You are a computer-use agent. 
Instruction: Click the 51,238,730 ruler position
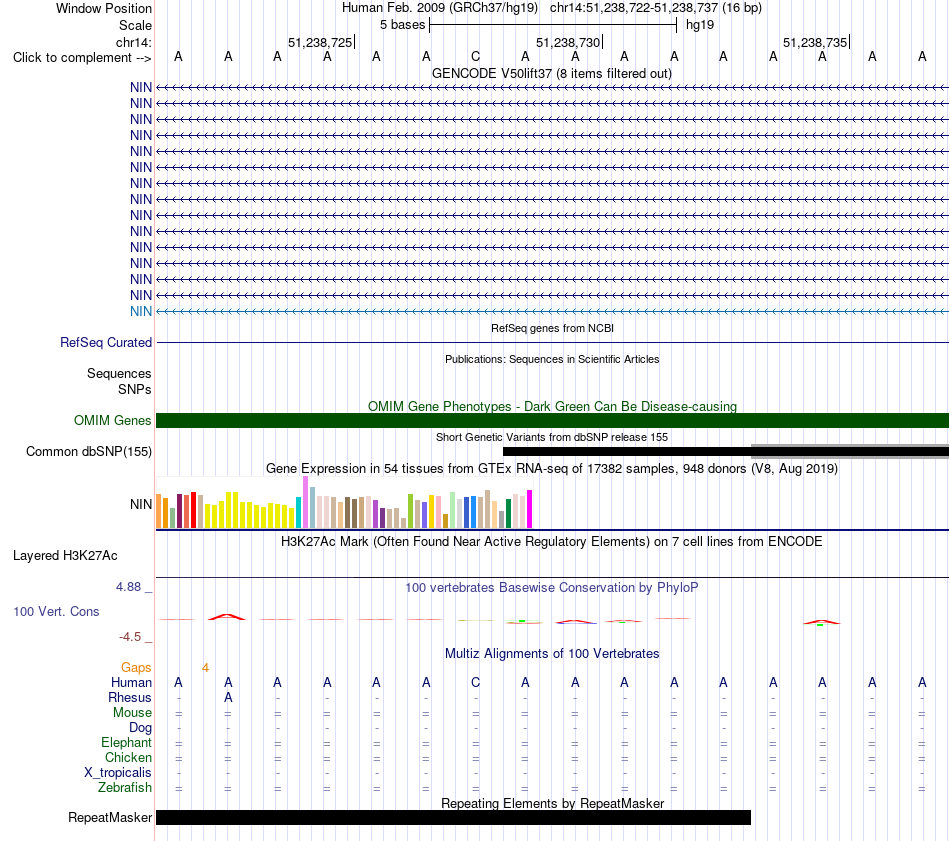tap(568, 42)
